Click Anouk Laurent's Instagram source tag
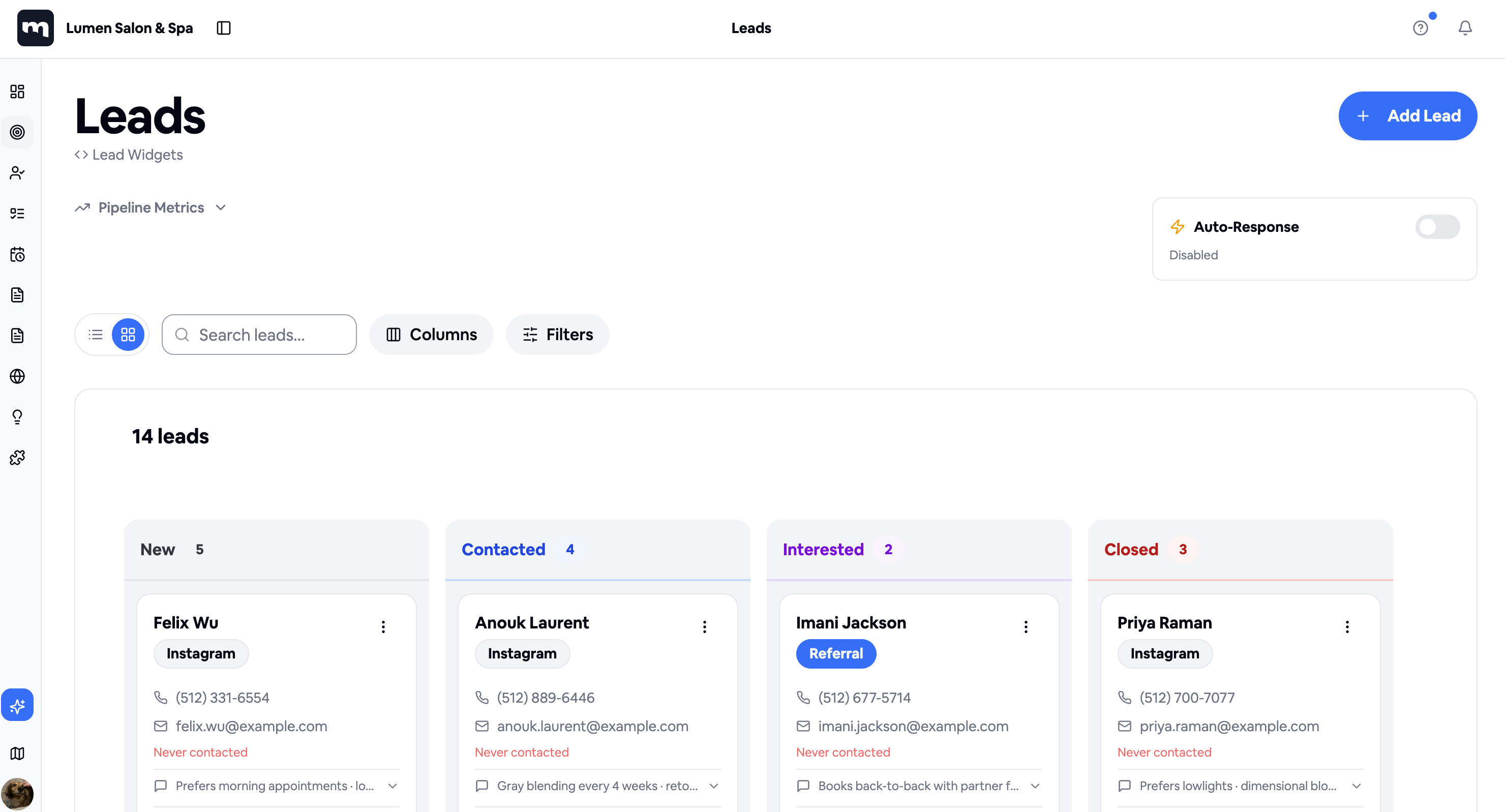 (522, 654)
